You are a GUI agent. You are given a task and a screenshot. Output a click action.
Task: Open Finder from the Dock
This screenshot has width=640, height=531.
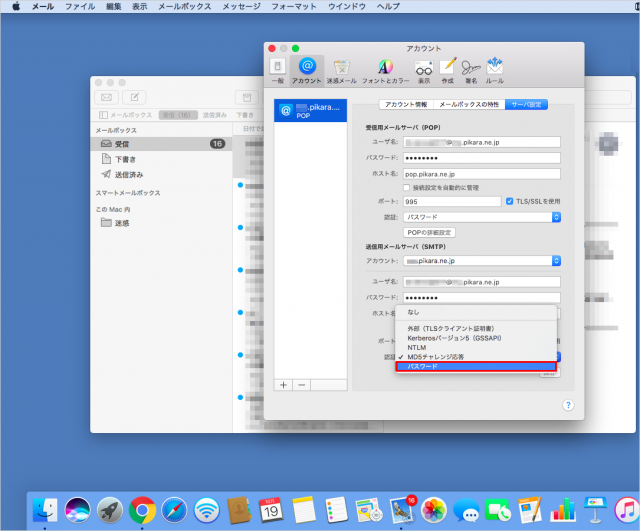pos(45,510)
